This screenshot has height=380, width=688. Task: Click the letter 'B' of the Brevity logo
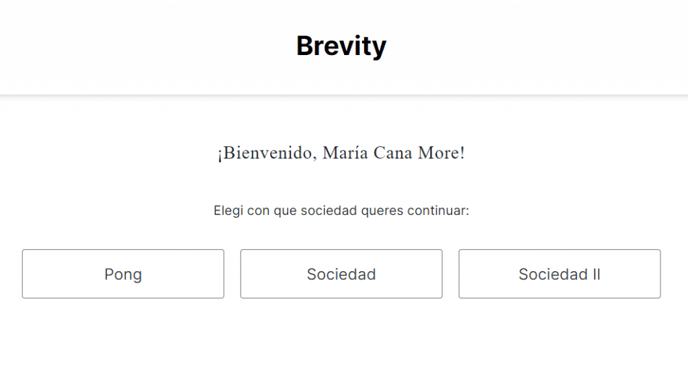click(x=305, y=45)
